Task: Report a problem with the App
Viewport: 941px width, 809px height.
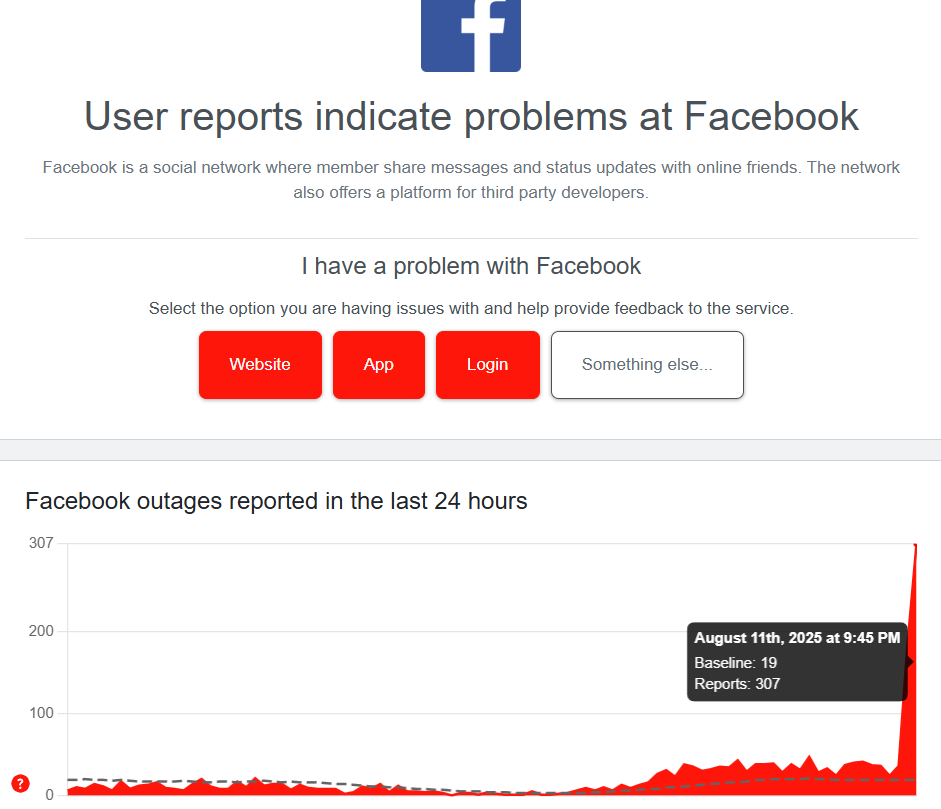Action: (x=378, y=365)
